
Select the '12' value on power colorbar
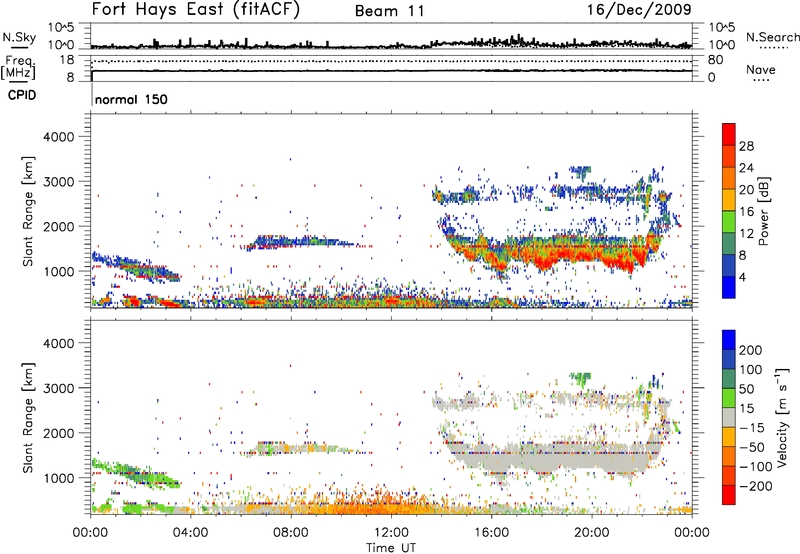(746, 234)
